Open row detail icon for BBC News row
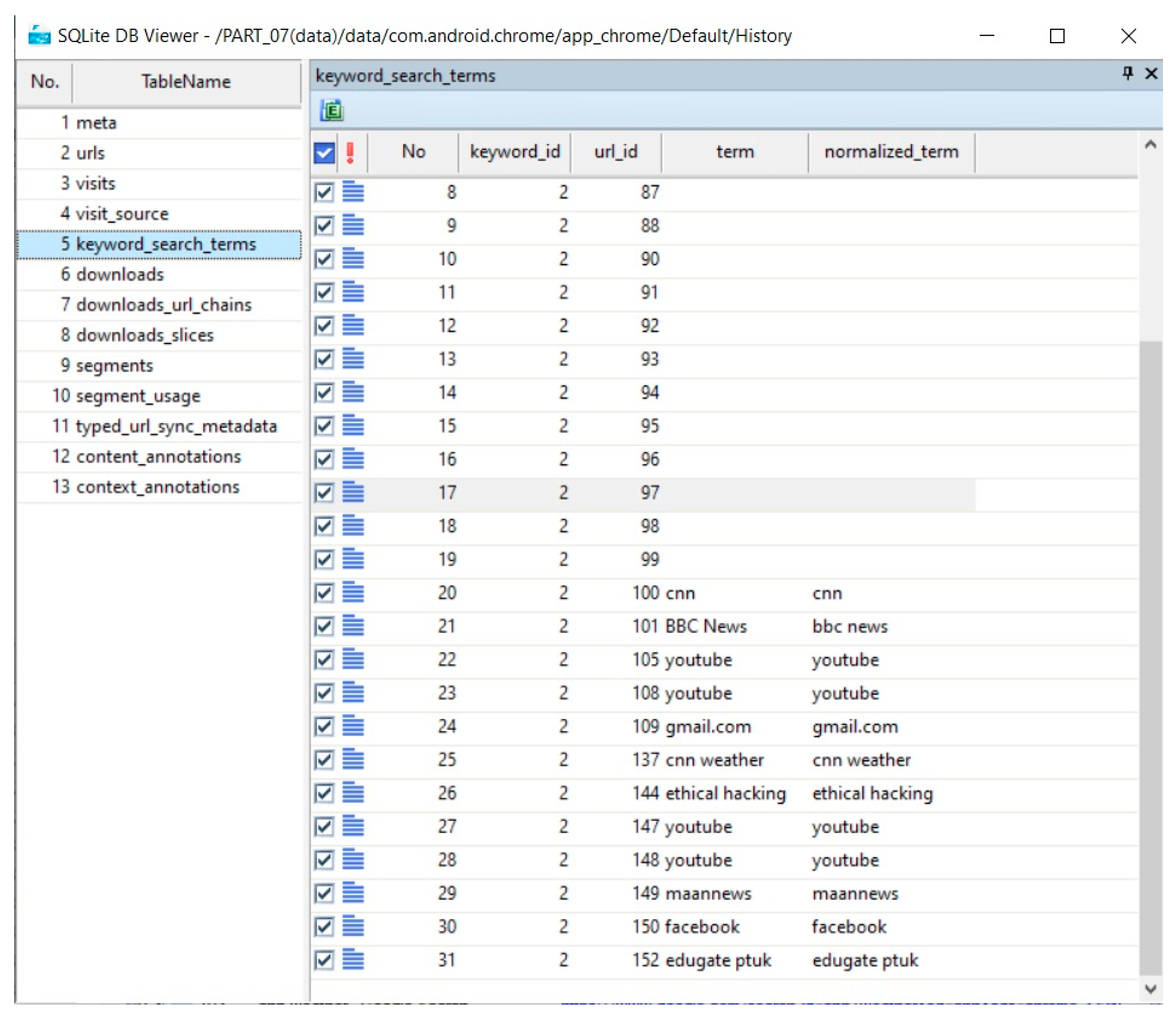 [x=353, y=626]
